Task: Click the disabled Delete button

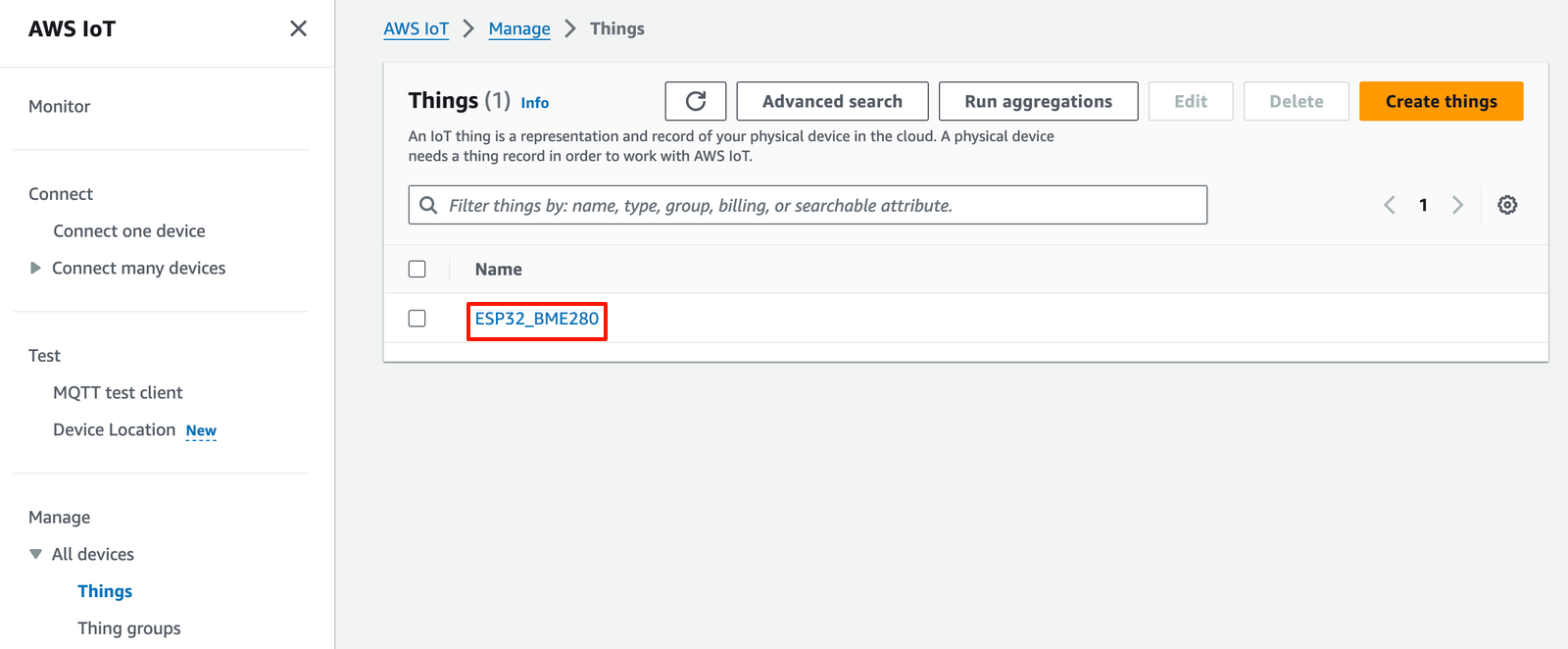Action: tap(1296, 101)
